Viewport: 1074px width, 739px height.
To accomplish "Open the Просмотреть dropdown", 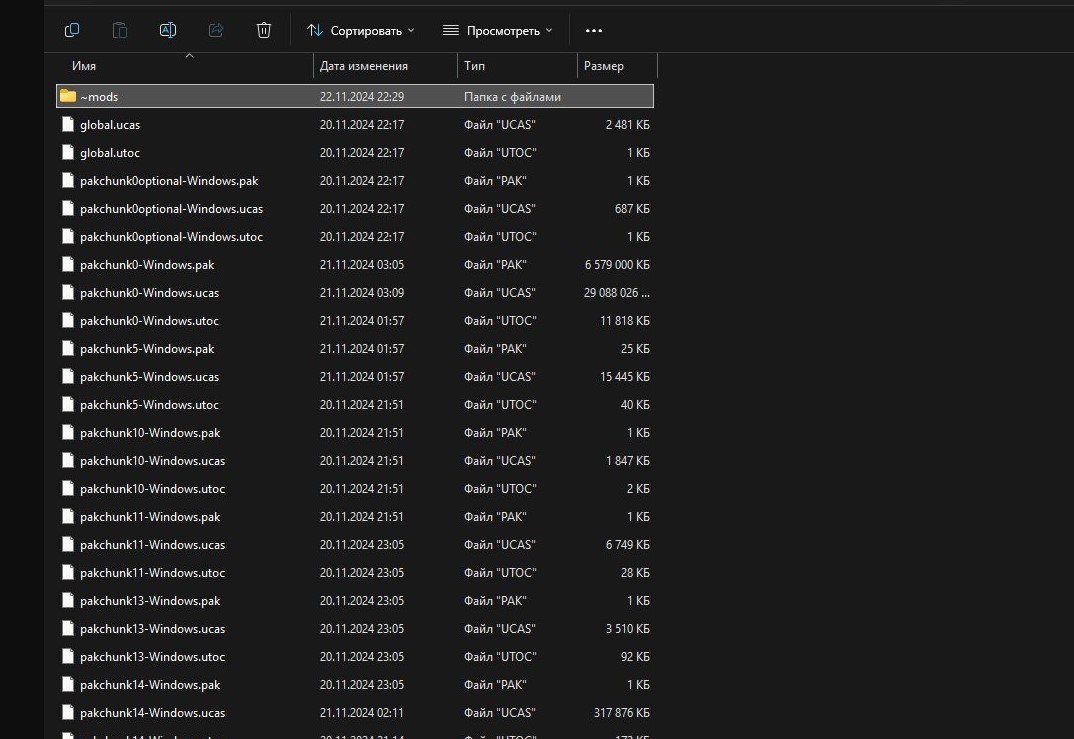I will click(x=497, y=30).
